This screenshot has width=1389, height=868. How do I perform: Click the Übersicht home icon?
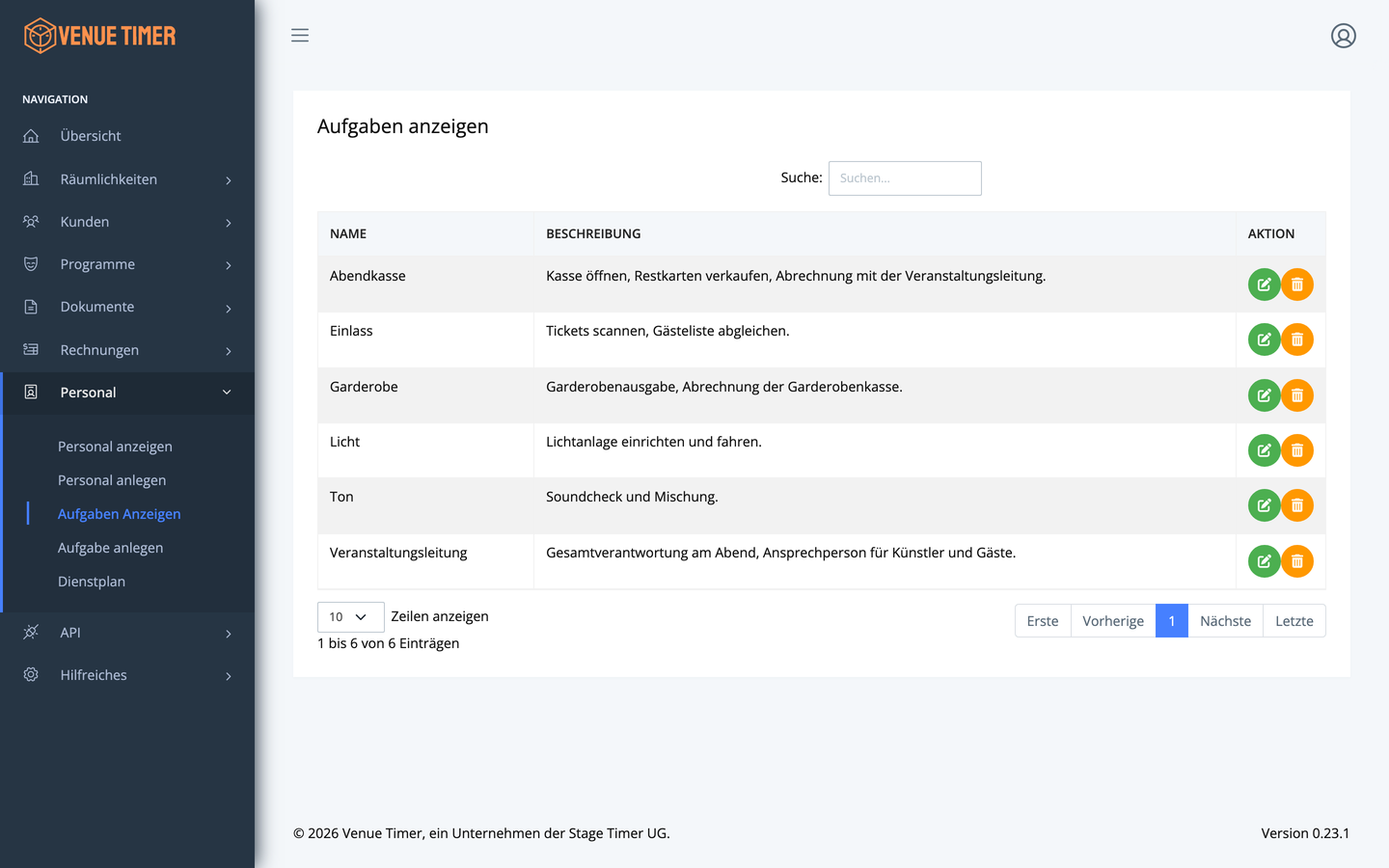pos(31,136)
